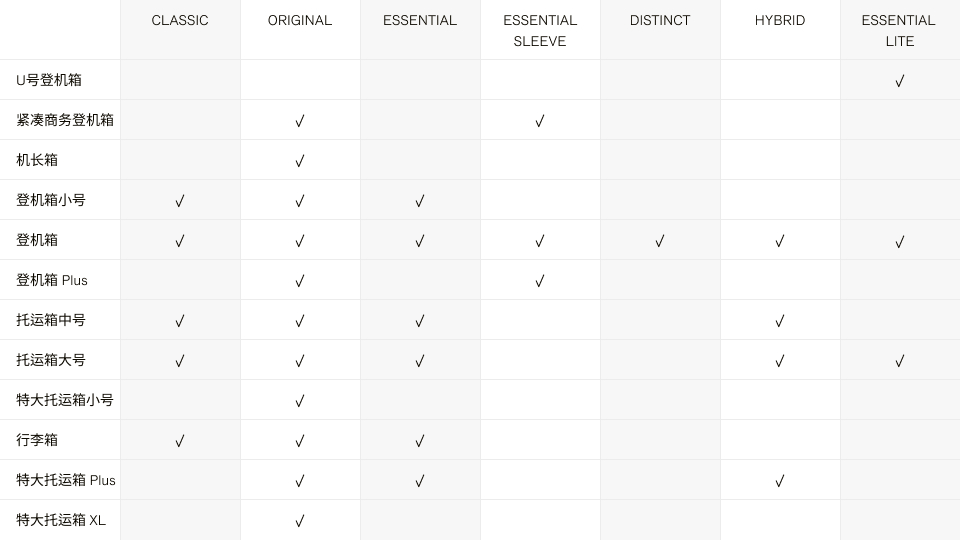Viewport: 960px width, 540px height.
Task: Click checkmark for 托运箱中号 under HYBRID
Action: pos(779,321)
